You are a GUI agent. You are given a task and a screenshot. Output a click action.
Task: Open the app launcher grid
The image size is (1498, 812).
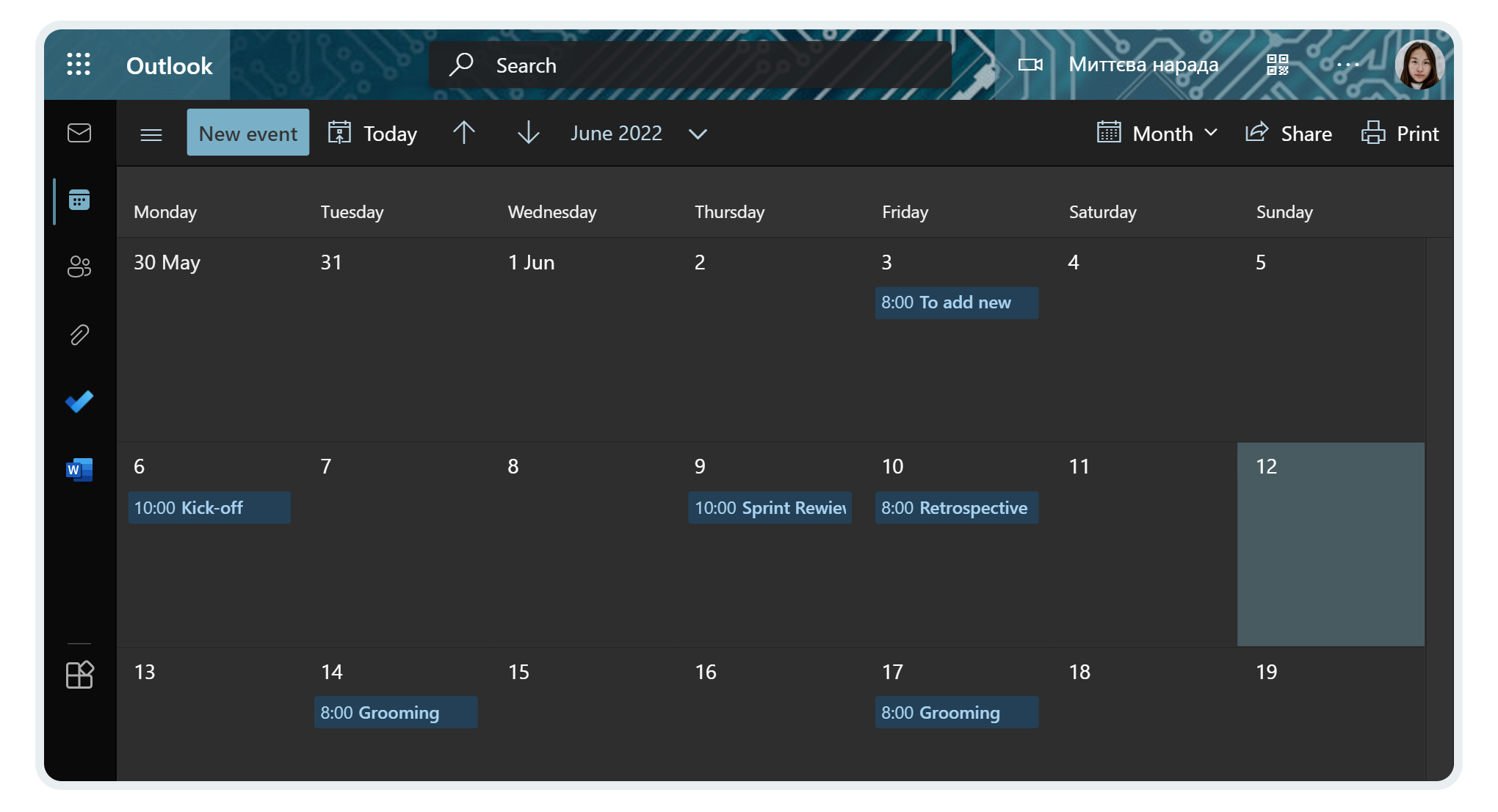[78, 65]
